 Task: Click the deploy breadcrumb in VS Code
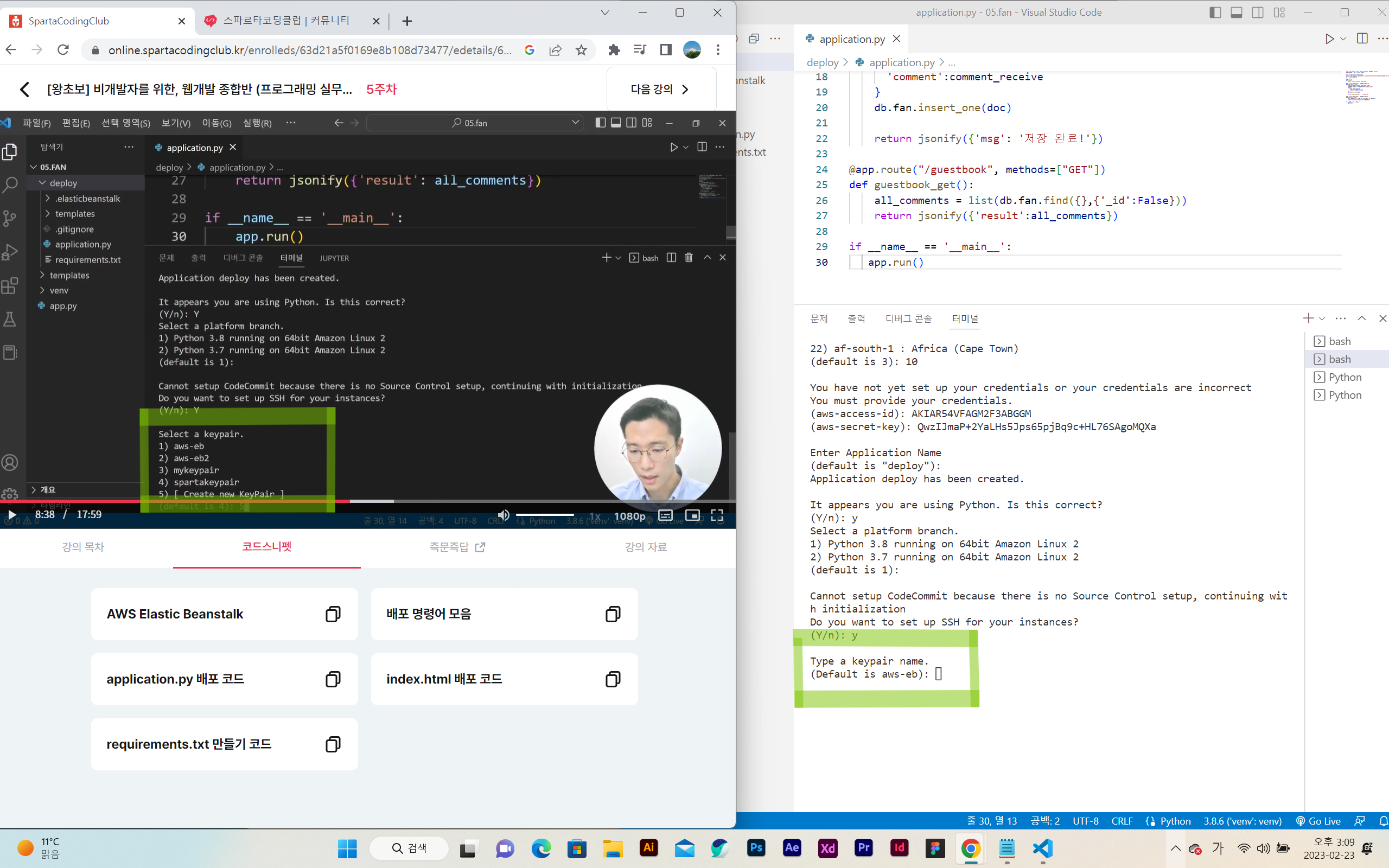822,62
